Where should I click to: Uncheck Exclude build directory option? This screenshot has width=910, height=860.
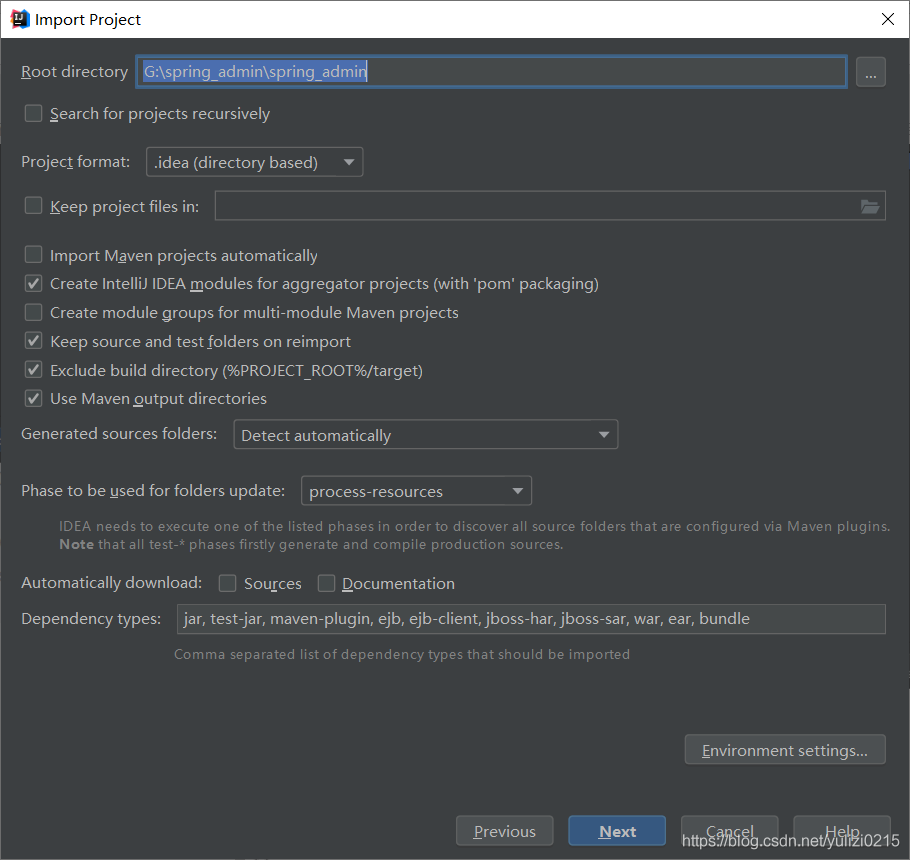click(x=34, y=370)
